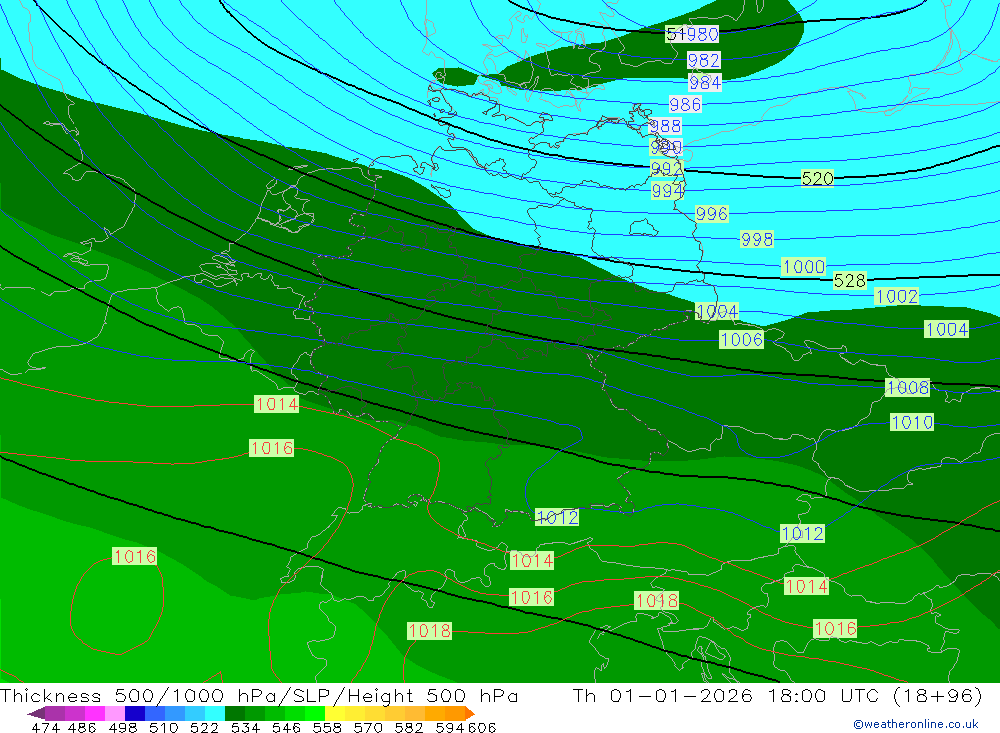Screen dimensions: 1000x733
Task: Click the 1004 label beside 1006
Action: tap(717, 311)
